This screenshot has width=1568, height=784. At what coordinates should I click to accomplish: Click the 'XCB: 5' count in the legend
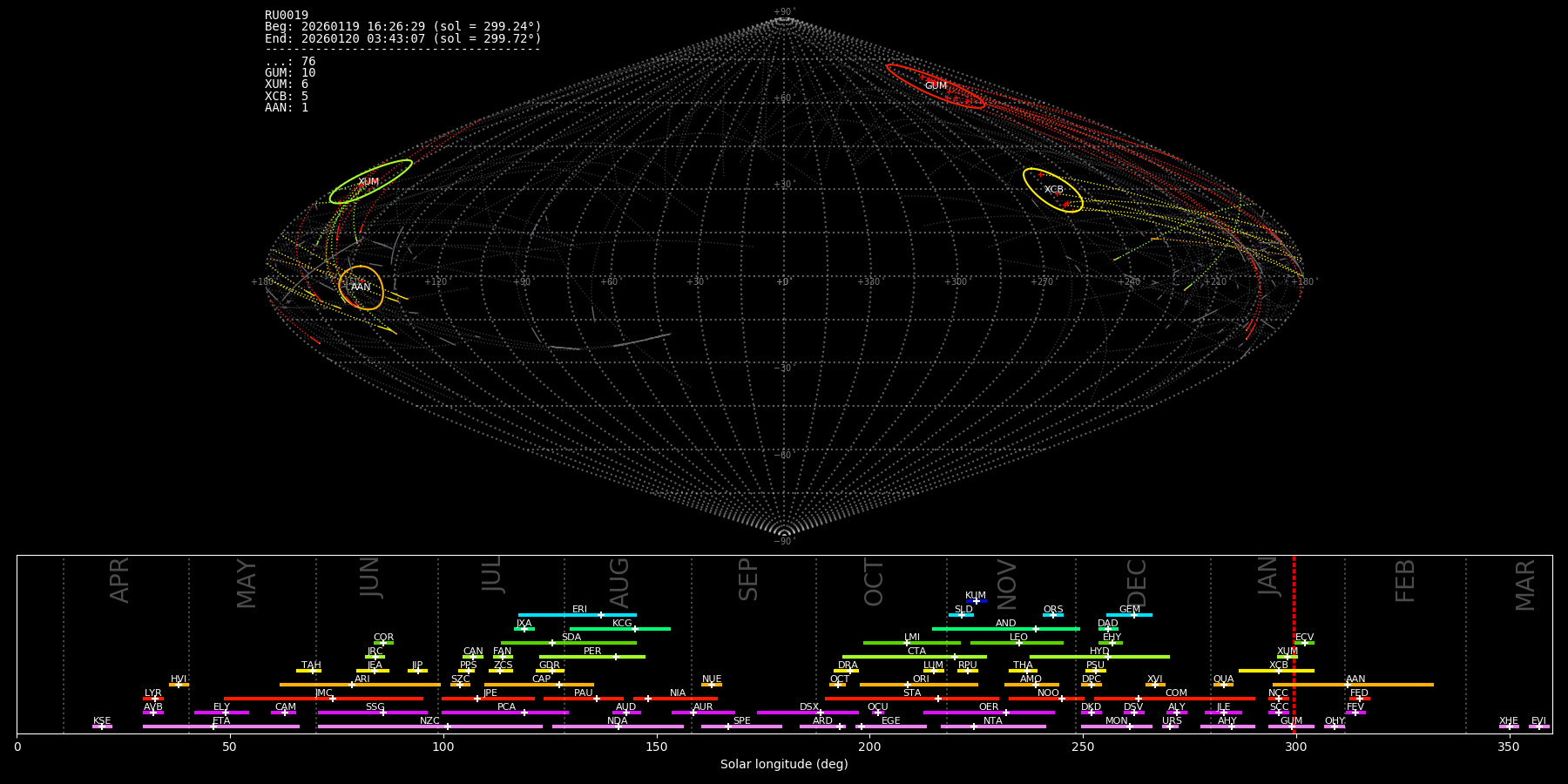click(287, 97)
